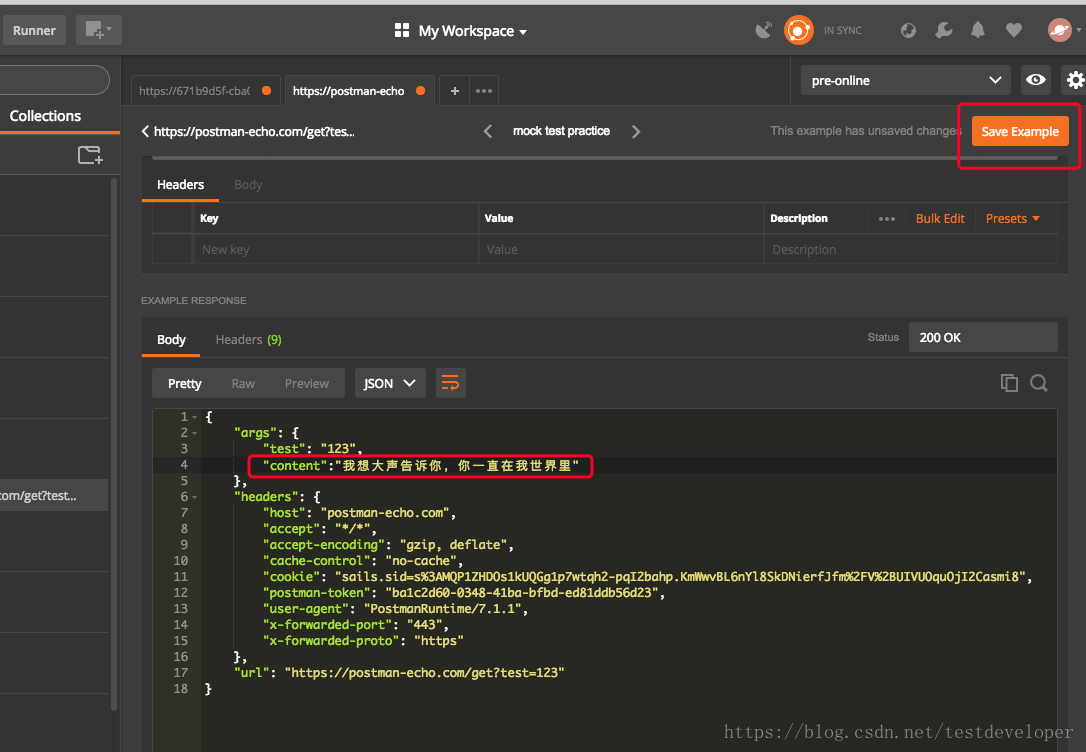This screenshot has height=752, width=1086.
Task: Open the JSON format dropdown
Action: click(x=390, y=383)
